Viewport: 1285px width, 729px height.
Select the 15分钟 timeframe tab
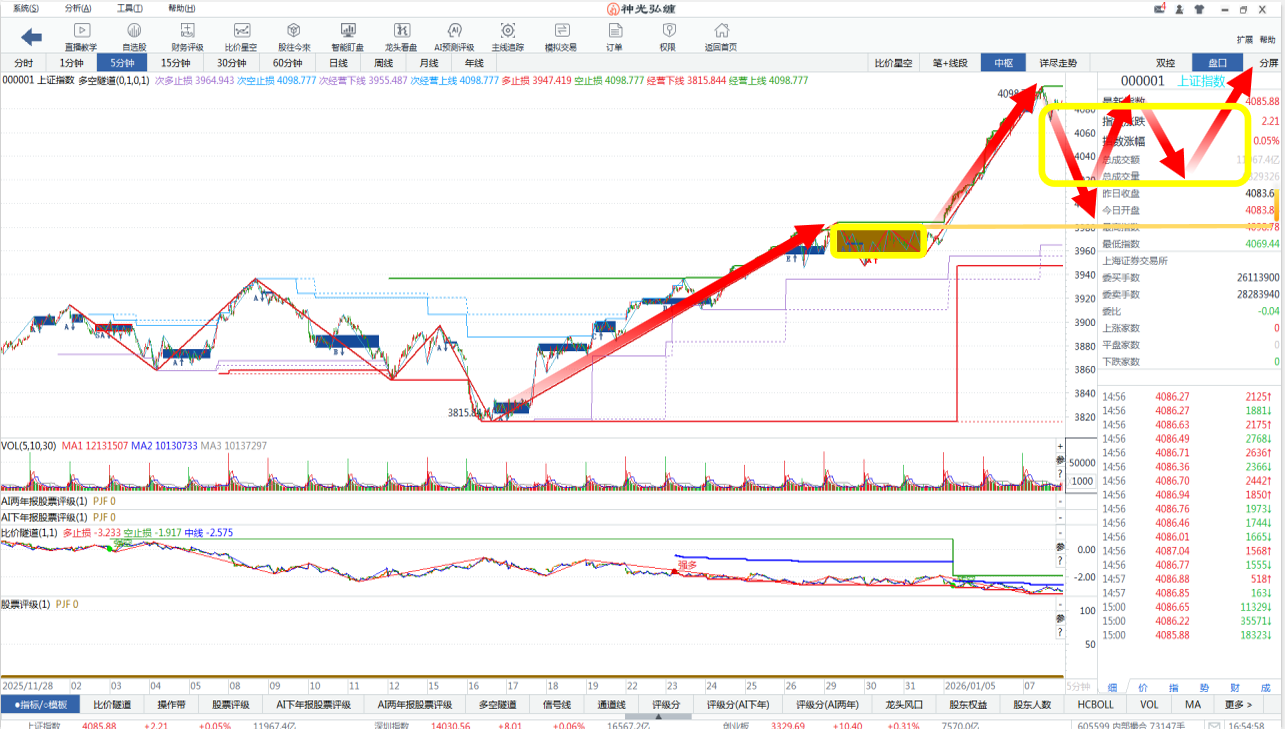(x=177, y=63)
